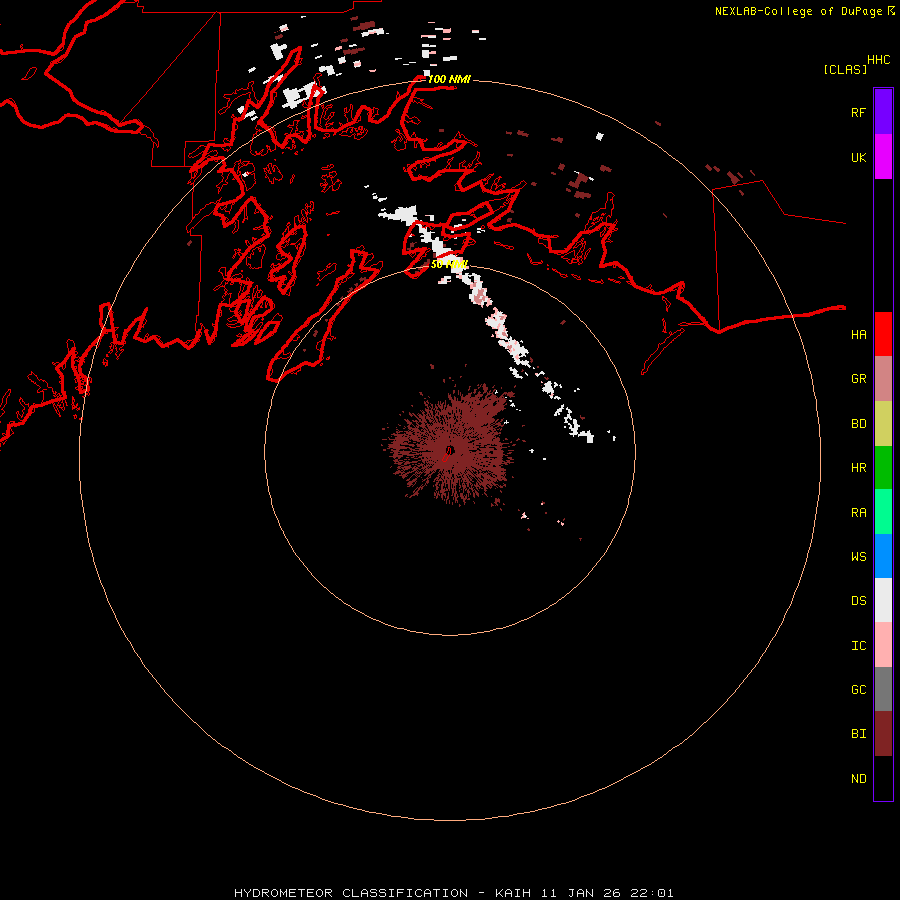
Task: Click the ND legend label
Action: coord(858,779)
